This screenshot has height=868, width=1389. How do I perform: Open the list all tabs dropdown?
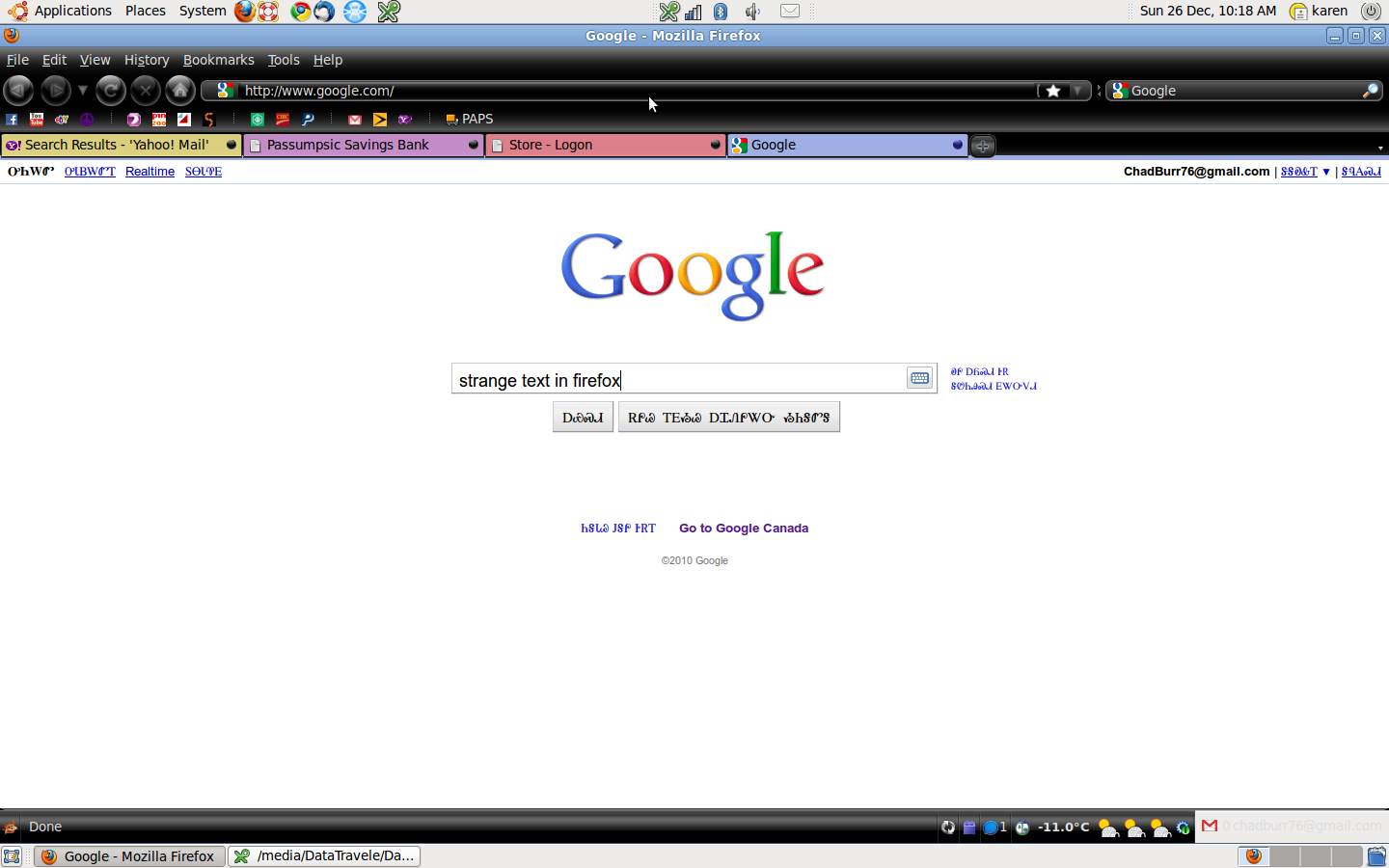[1380, 148]
